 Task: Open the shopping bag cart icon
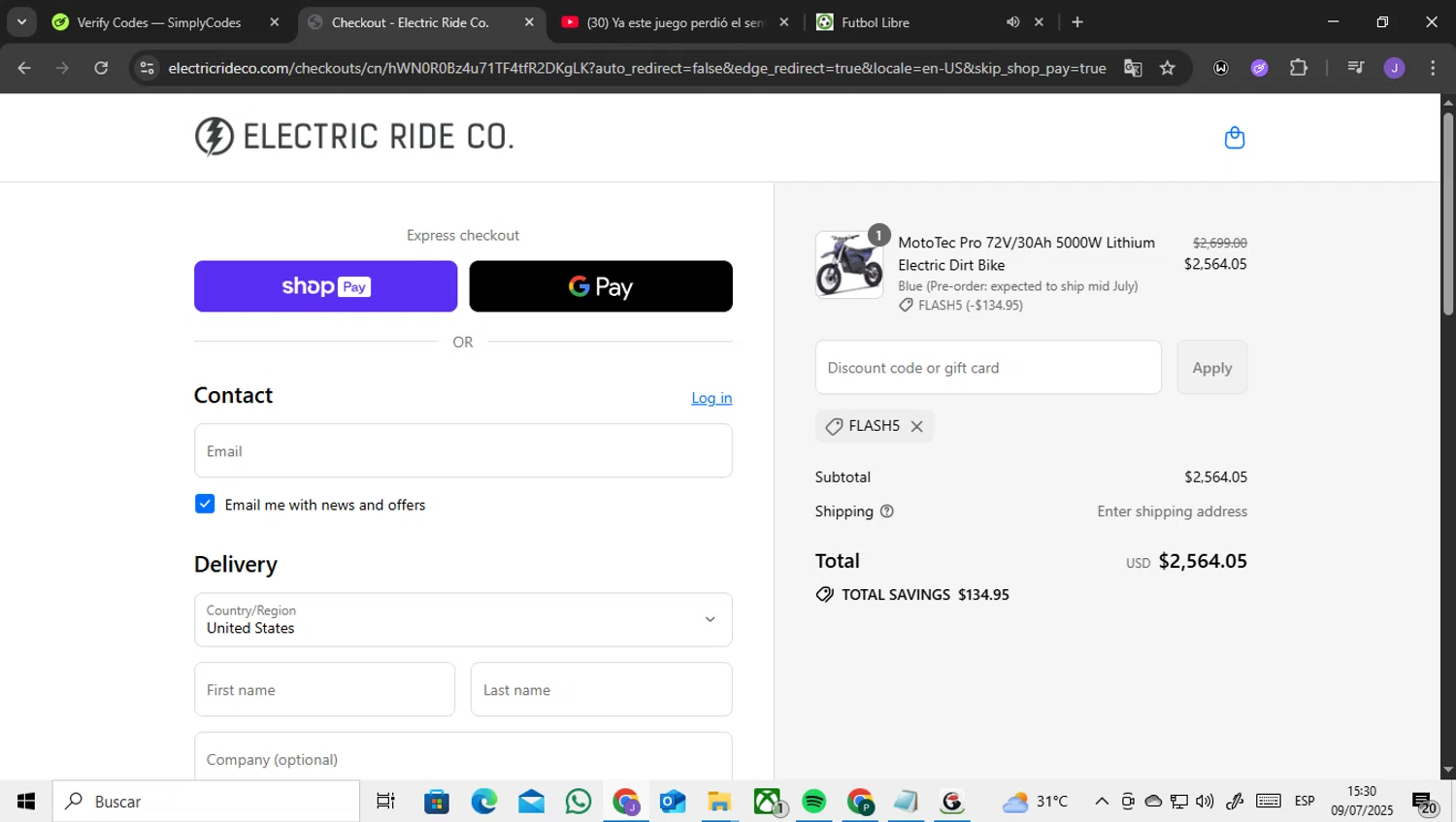tap(1235, 138)
